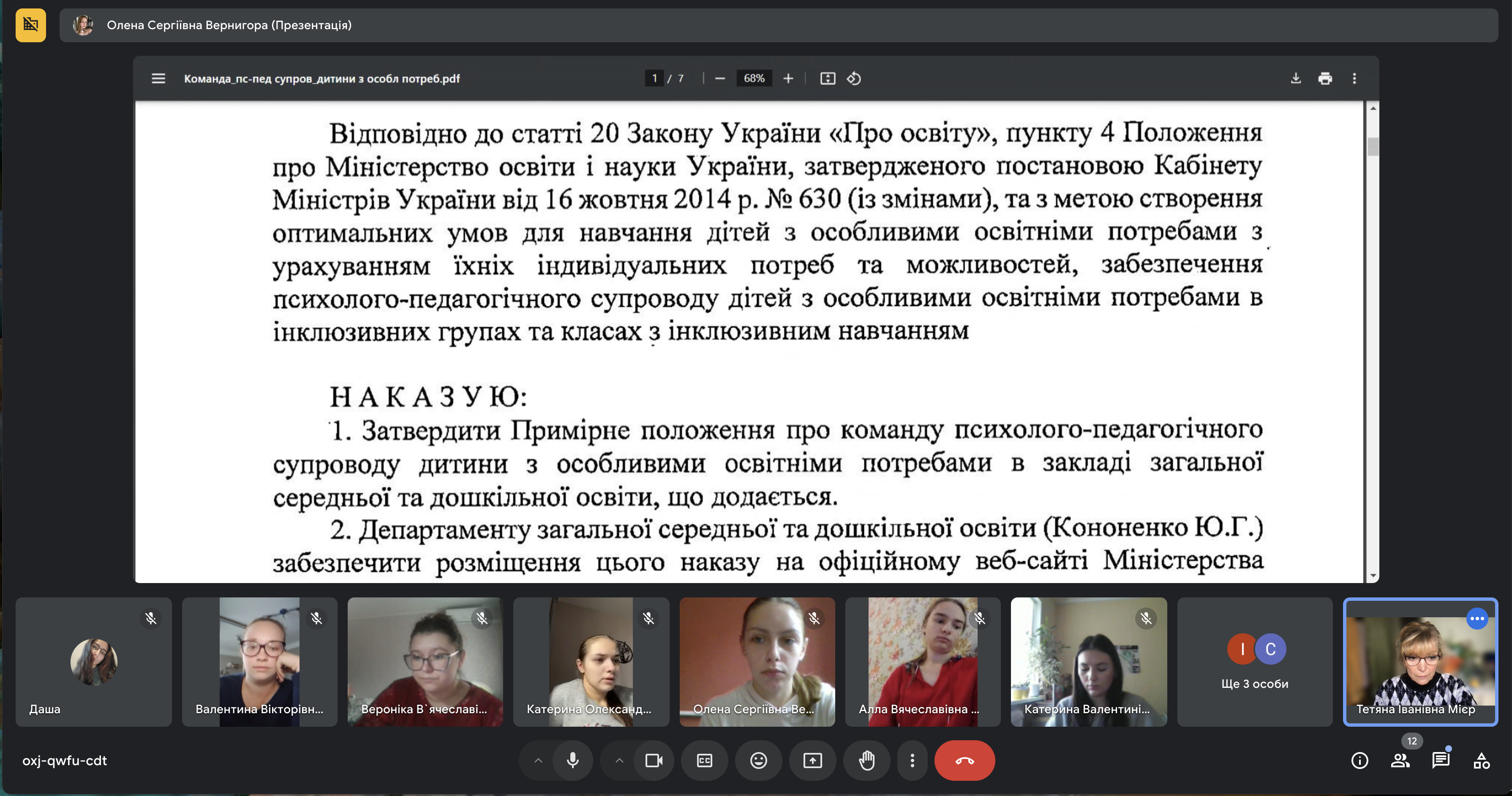Image resolution: width=1512 pixels, height=796 pixels.
Task: Leave the call with red button
Action: (x=964, y=761)
